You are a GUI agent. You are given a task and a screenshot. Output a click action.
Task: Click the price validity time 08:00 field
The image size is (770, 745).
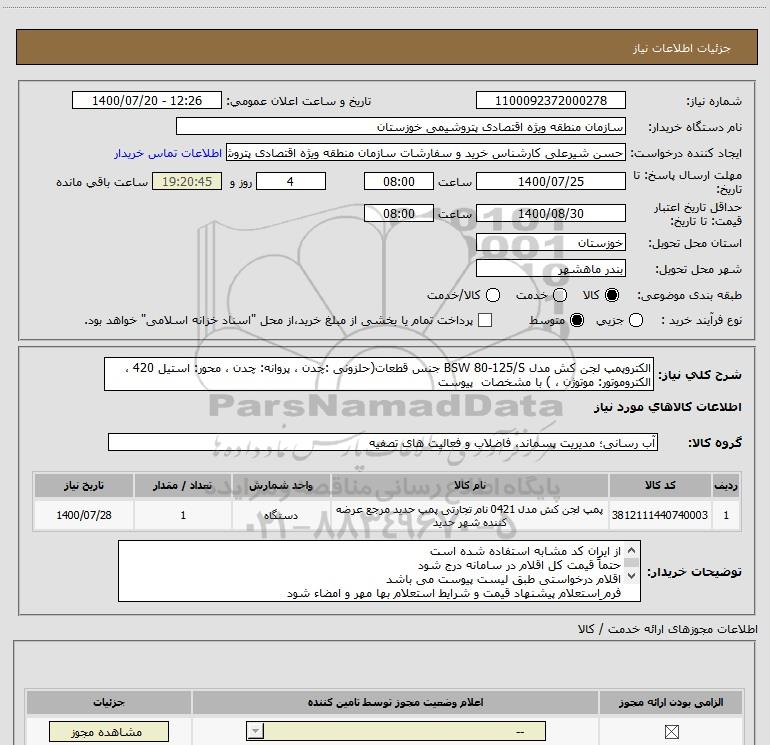(x=399, y=214)
